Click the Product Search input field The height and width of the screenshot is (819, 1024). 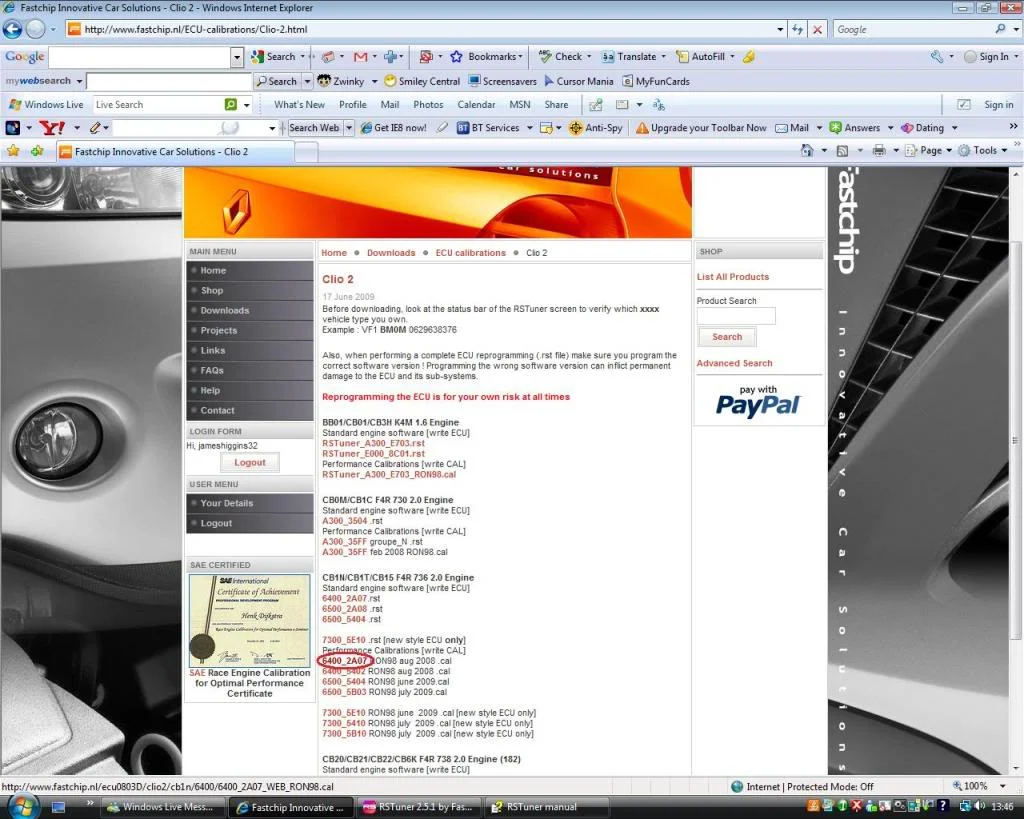735,317
